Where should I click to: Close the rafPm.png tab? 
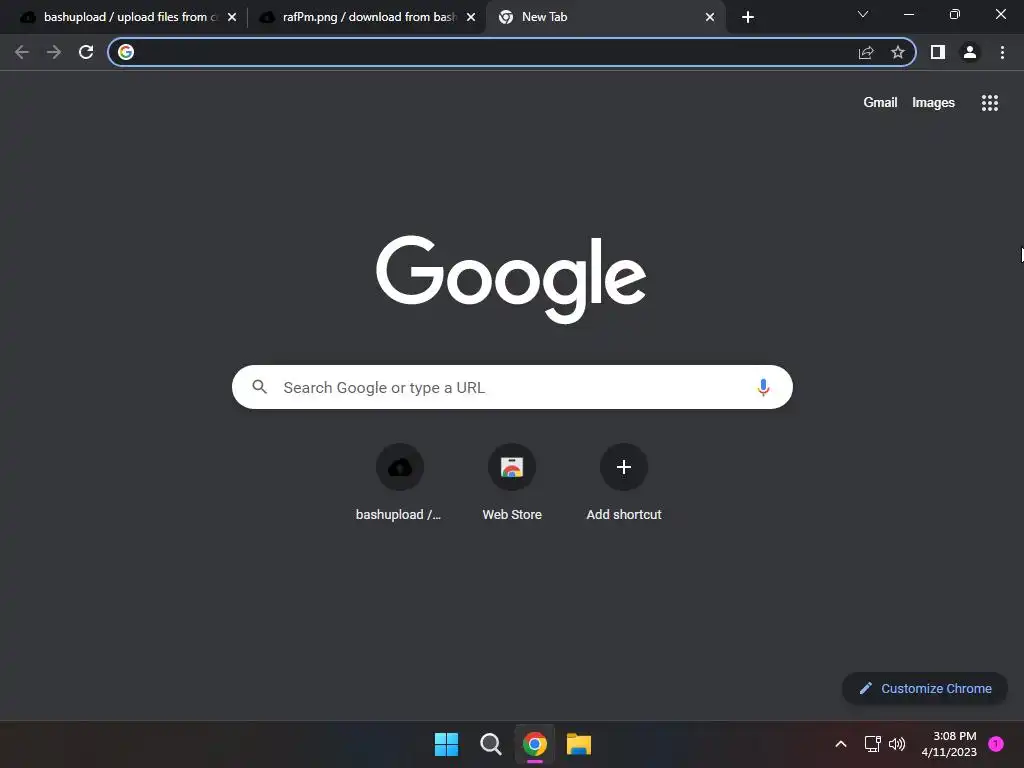click(x=471, y=17)
